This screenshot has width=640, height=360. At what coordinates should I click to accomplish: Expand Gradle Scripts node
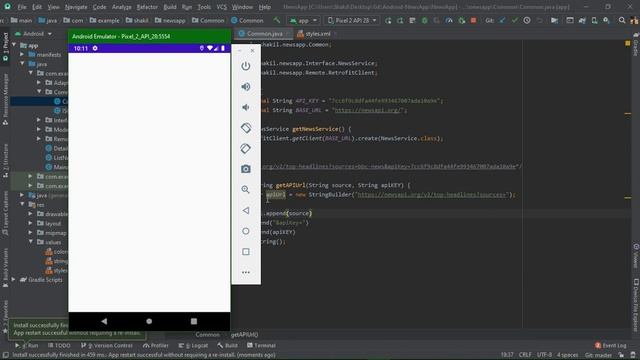pyautogui.click(x=14, y=280)
